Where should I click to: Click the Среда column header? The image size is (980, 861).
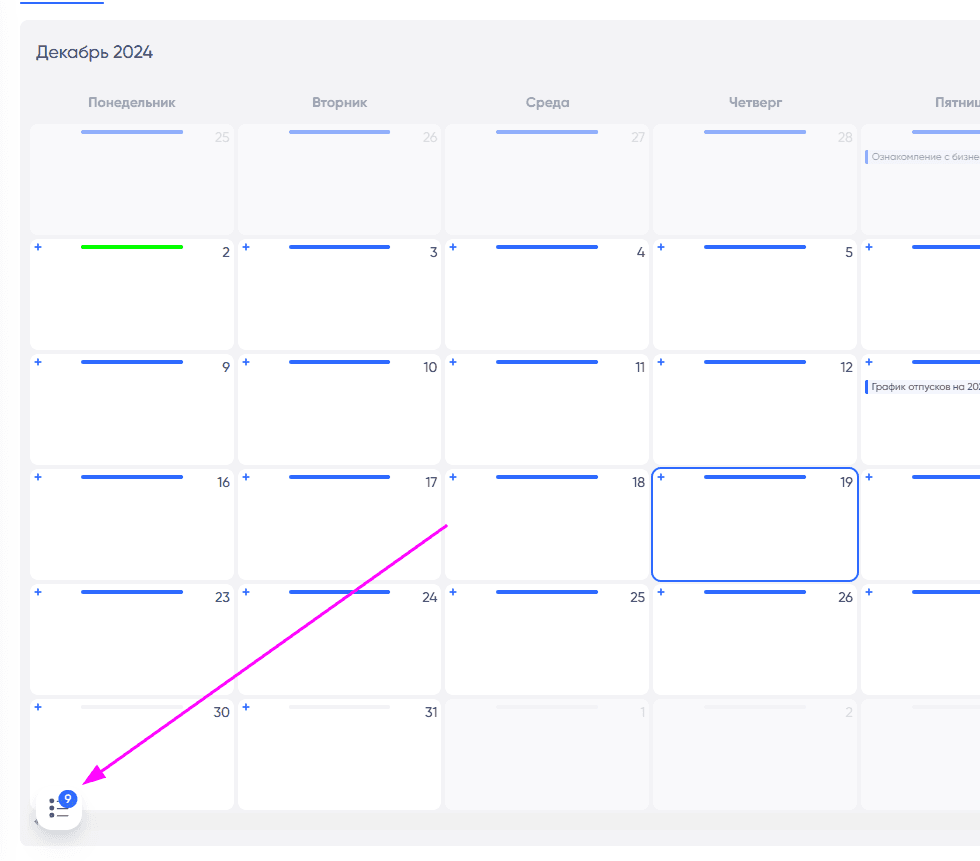click(x=548, y=102)
